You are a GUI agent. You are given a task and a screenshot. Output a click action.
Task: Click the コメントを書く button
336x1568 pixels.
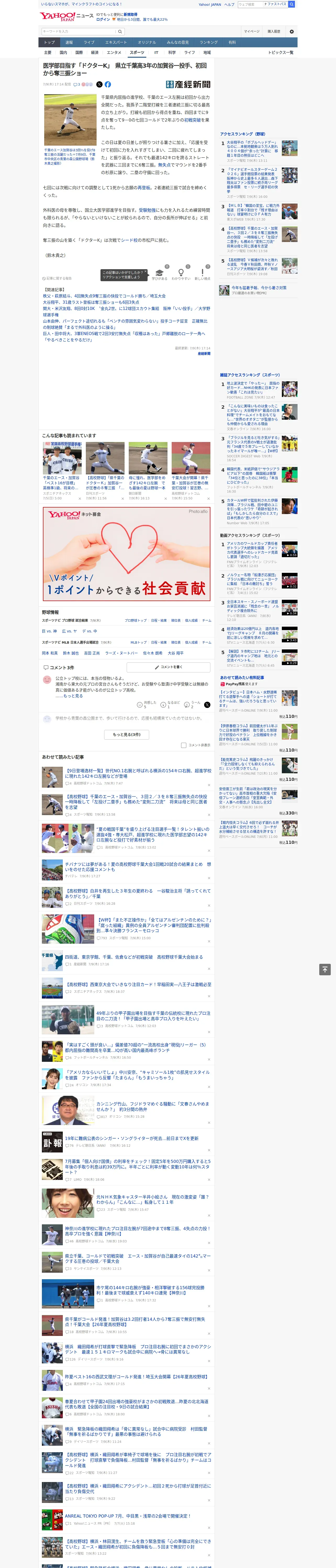pos(168,667)
